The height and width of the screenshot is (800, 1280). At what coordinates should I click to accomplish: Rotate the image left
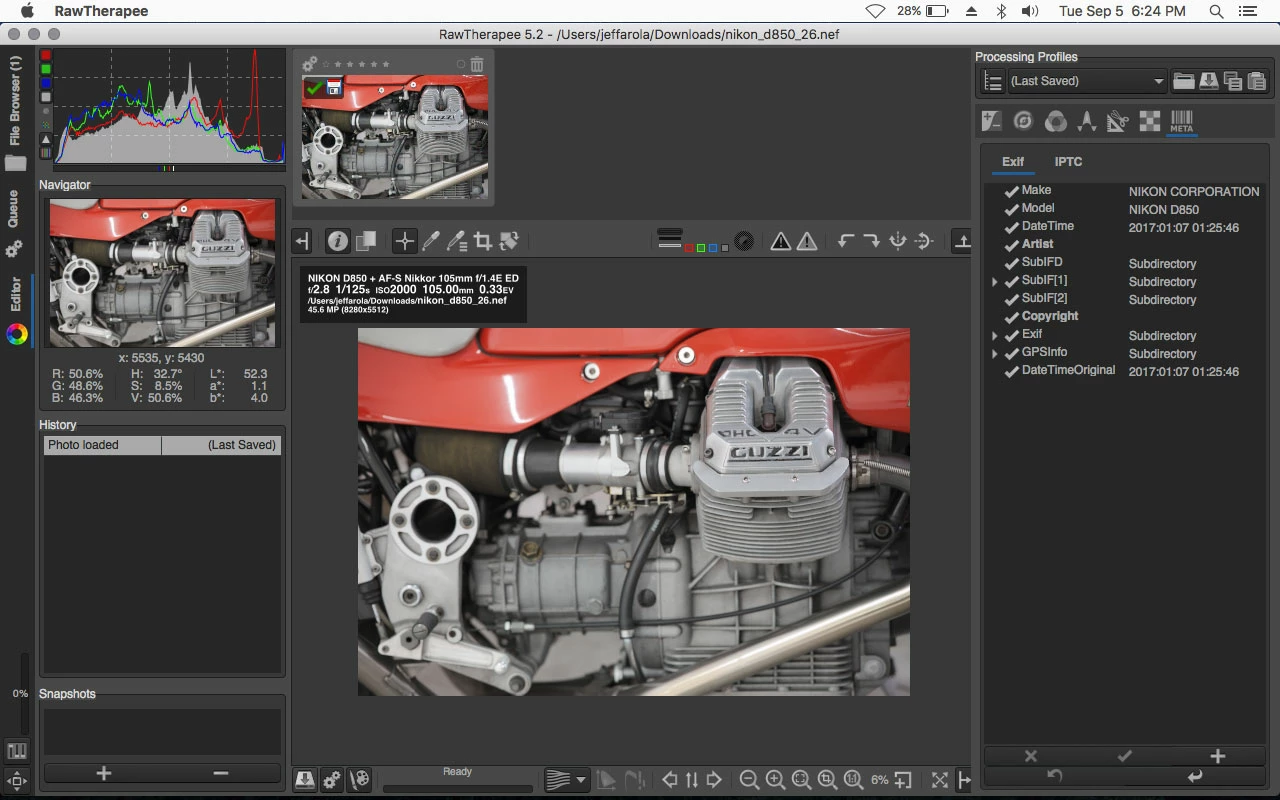coord(846,241)
